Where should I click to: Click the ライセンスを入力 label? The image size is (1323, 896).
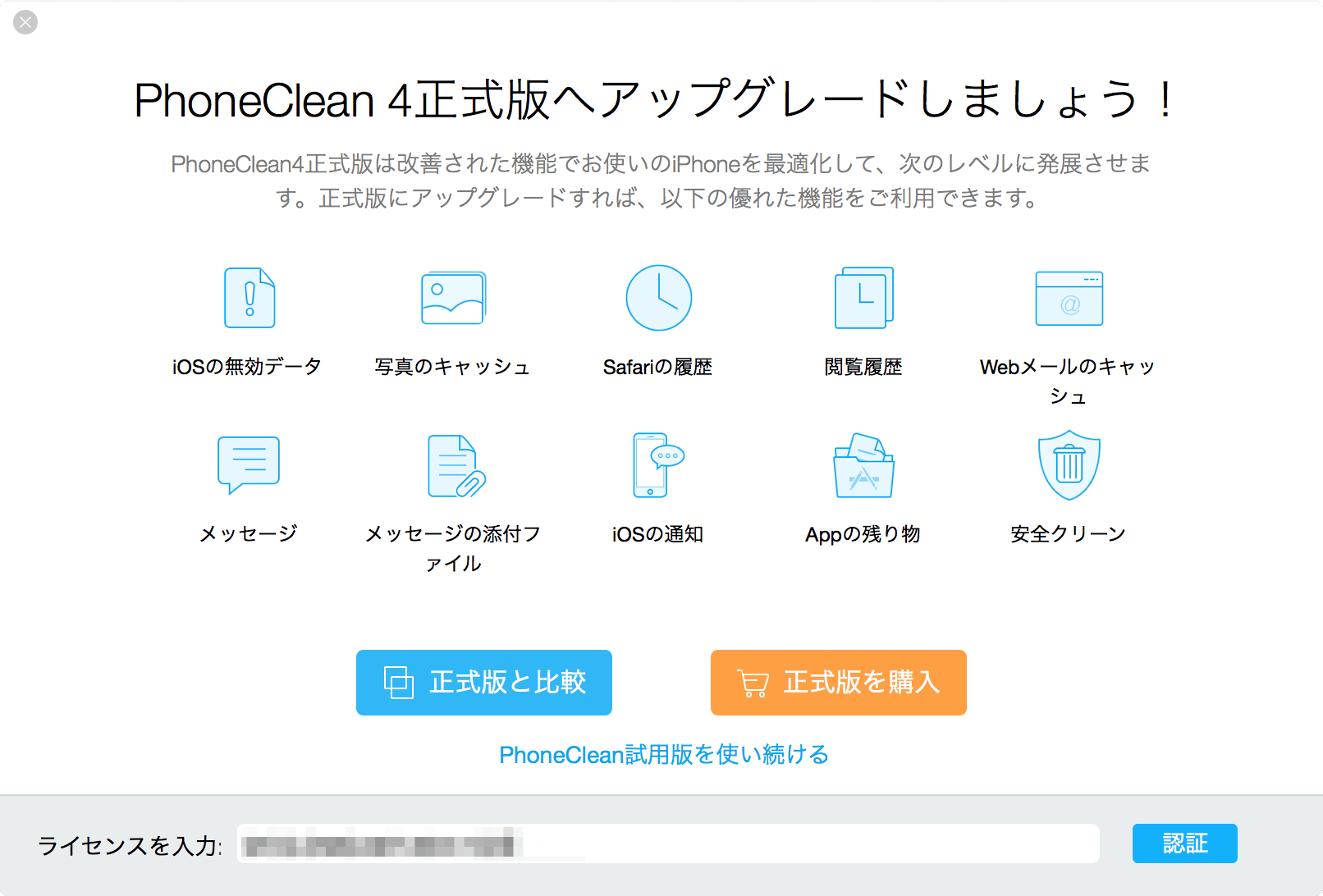point(130,846)
